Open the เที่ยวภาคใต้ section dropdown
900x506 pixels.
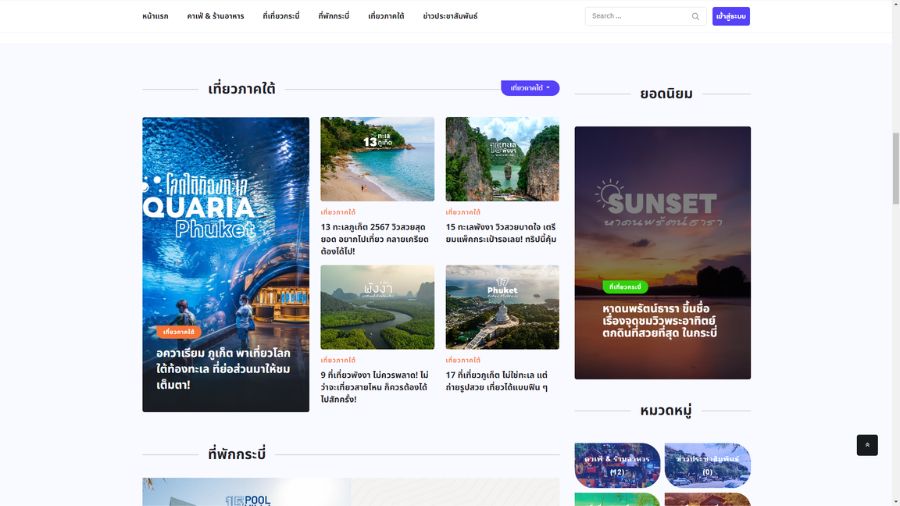coord(530,88)
